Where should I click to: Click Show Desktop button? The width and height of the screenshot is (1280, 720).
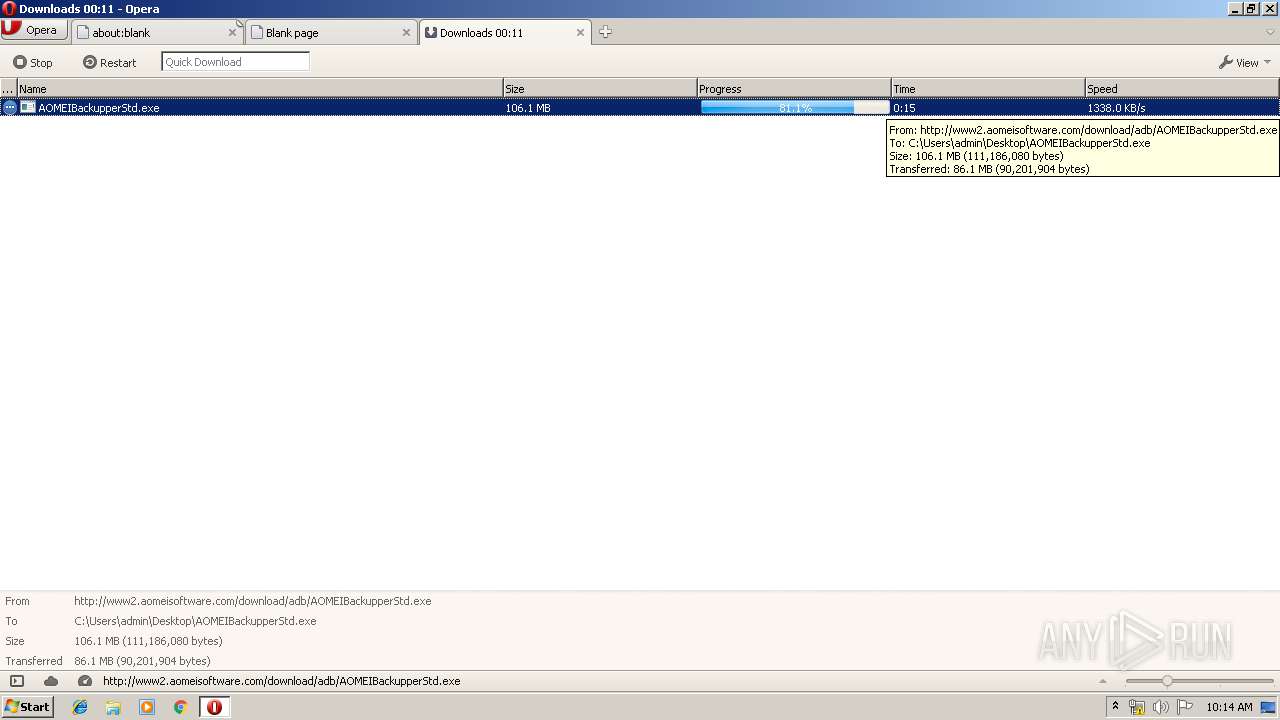pos(1269,707)
